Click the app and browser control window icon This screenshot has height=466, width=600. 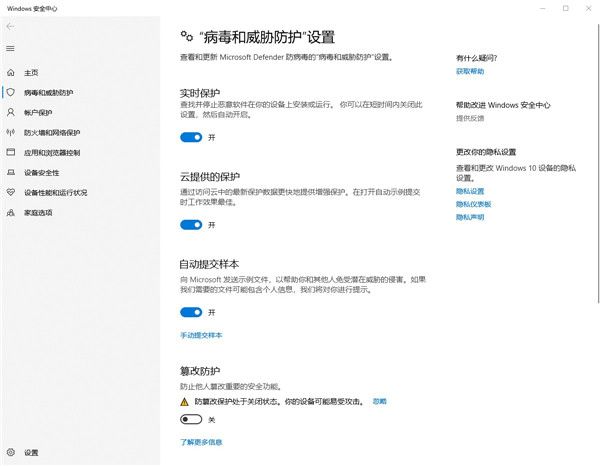pyautogui.click(x=11, y=152)
